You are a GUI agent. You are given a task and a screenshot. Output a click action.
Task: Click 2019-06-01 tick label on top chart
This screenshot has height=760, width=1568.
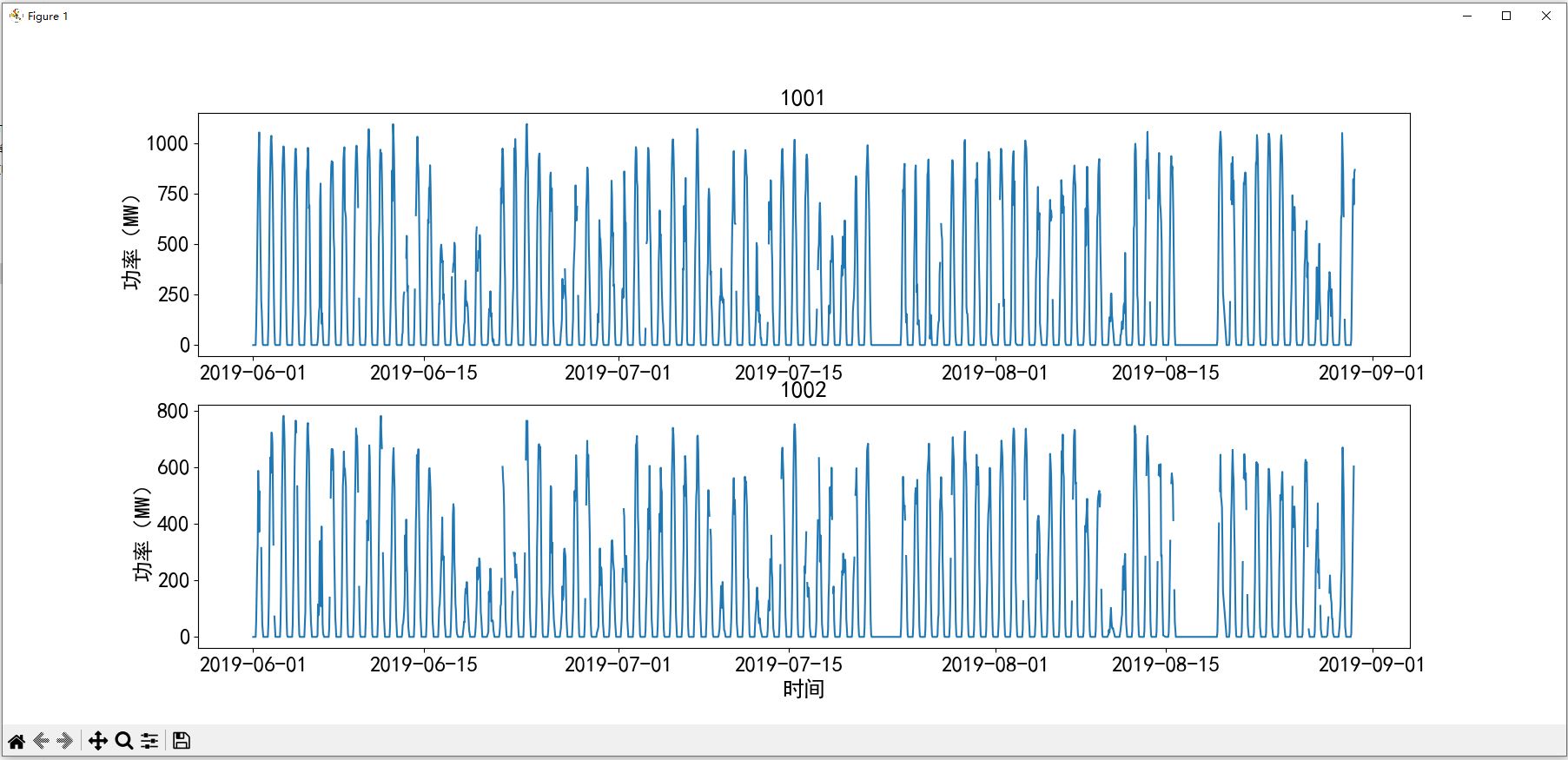253,373
